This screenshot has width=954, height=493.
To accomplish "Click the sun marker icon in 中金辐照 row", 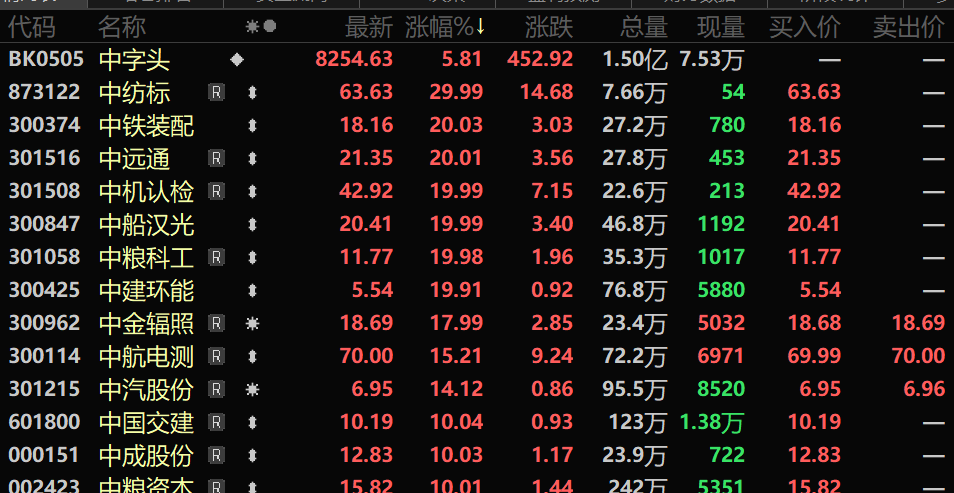I will coord(252,323).
